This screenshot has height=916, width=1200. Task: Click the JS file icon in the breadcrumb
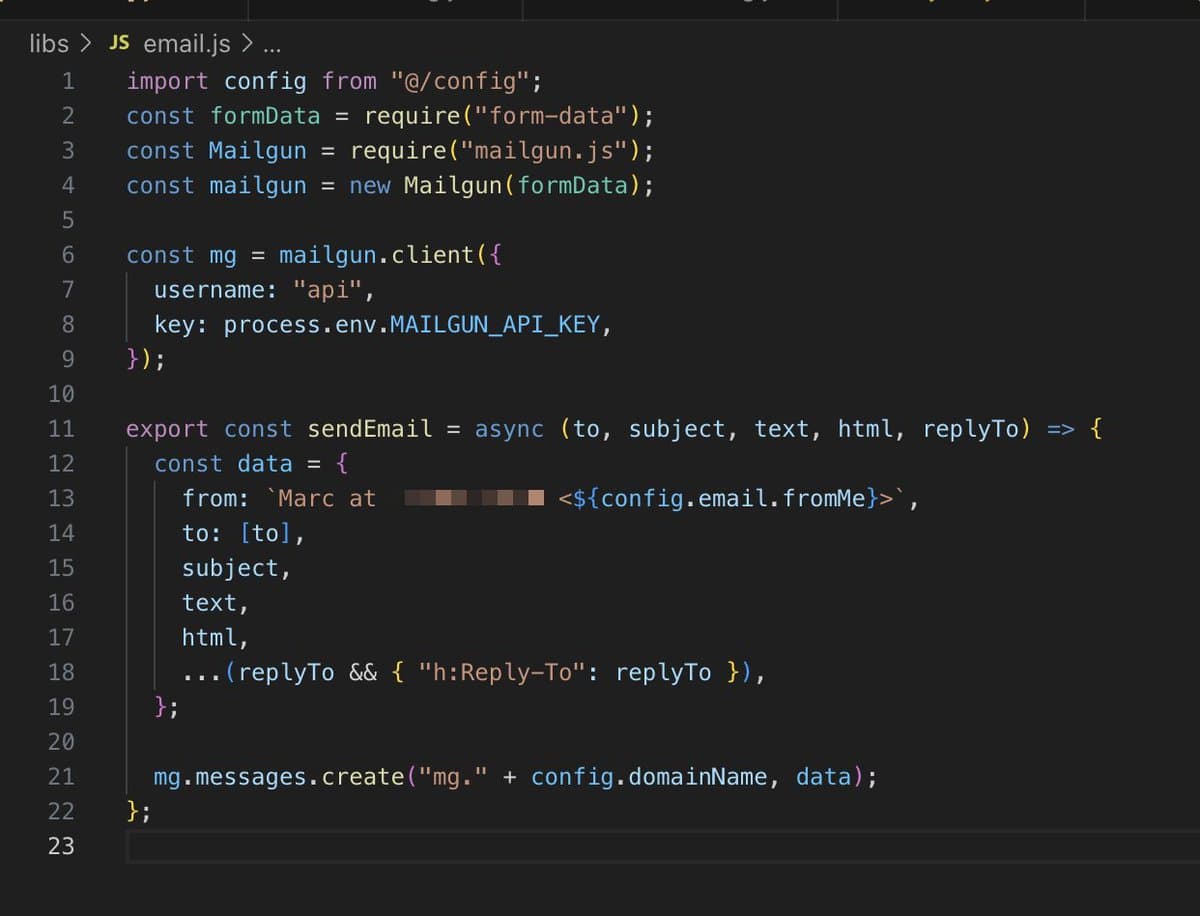click(119, 43)
